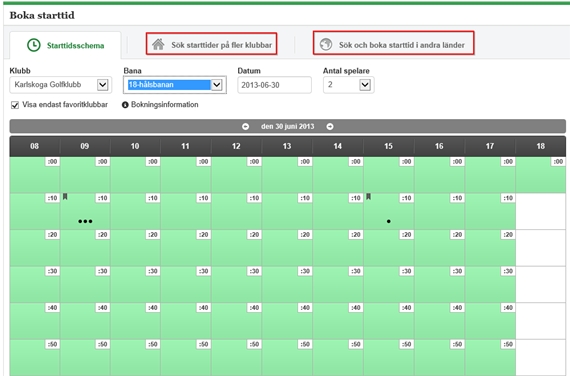
Task: Click the clock icon on Starttidsschema tab
Action: (x=34, y=45)
